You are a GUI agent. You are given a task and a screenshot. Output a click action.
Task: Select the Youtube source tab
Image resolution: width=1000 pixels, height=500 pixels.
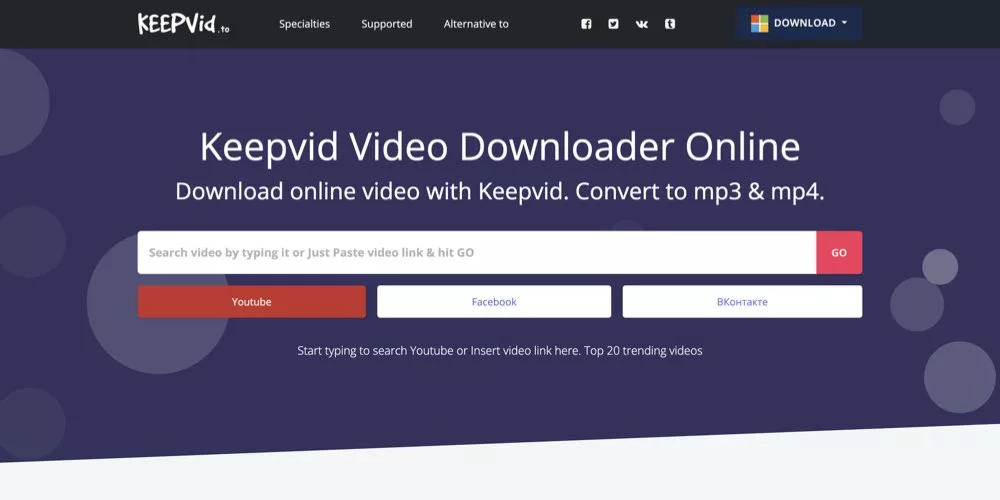[252, 302]
